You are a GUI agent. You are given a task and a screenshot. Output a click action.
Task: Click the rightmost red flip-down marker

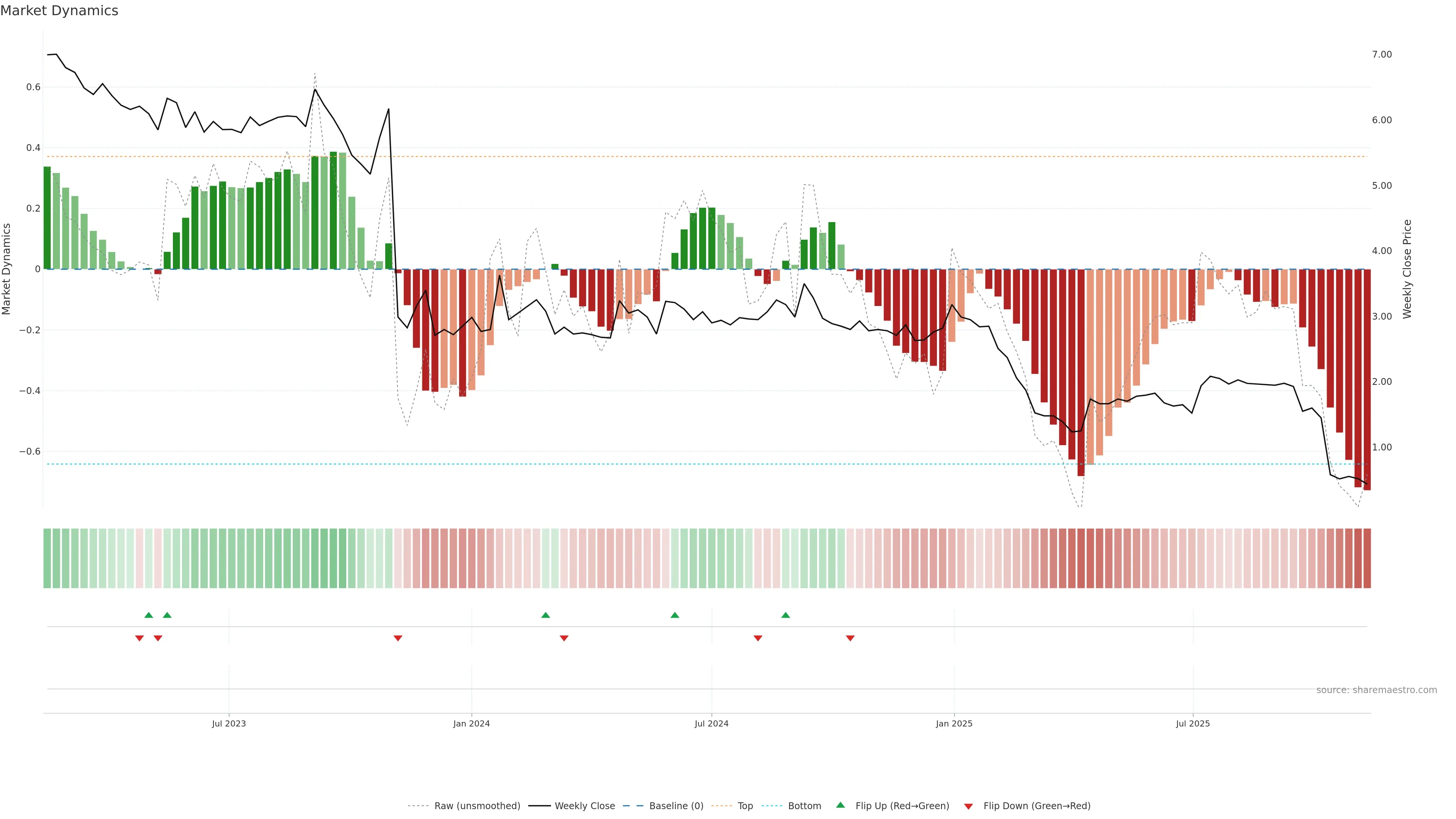[x=850, y=638]
